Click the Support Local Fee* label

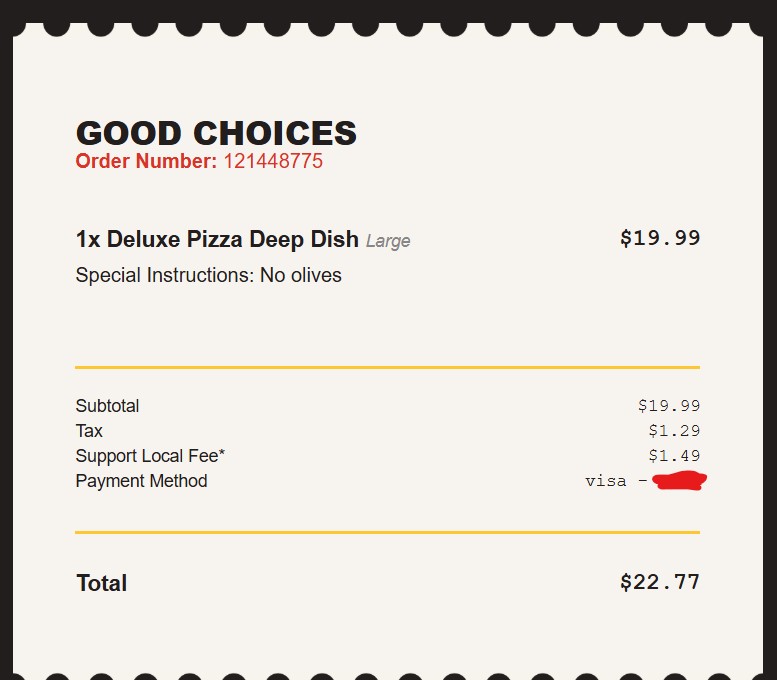pos(150,456)
